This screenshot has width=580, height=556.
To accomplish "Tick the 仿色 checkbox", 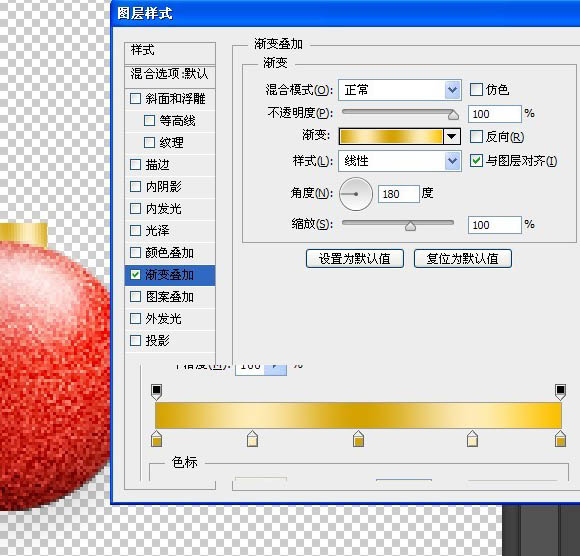I will click(x=476, y=90).
